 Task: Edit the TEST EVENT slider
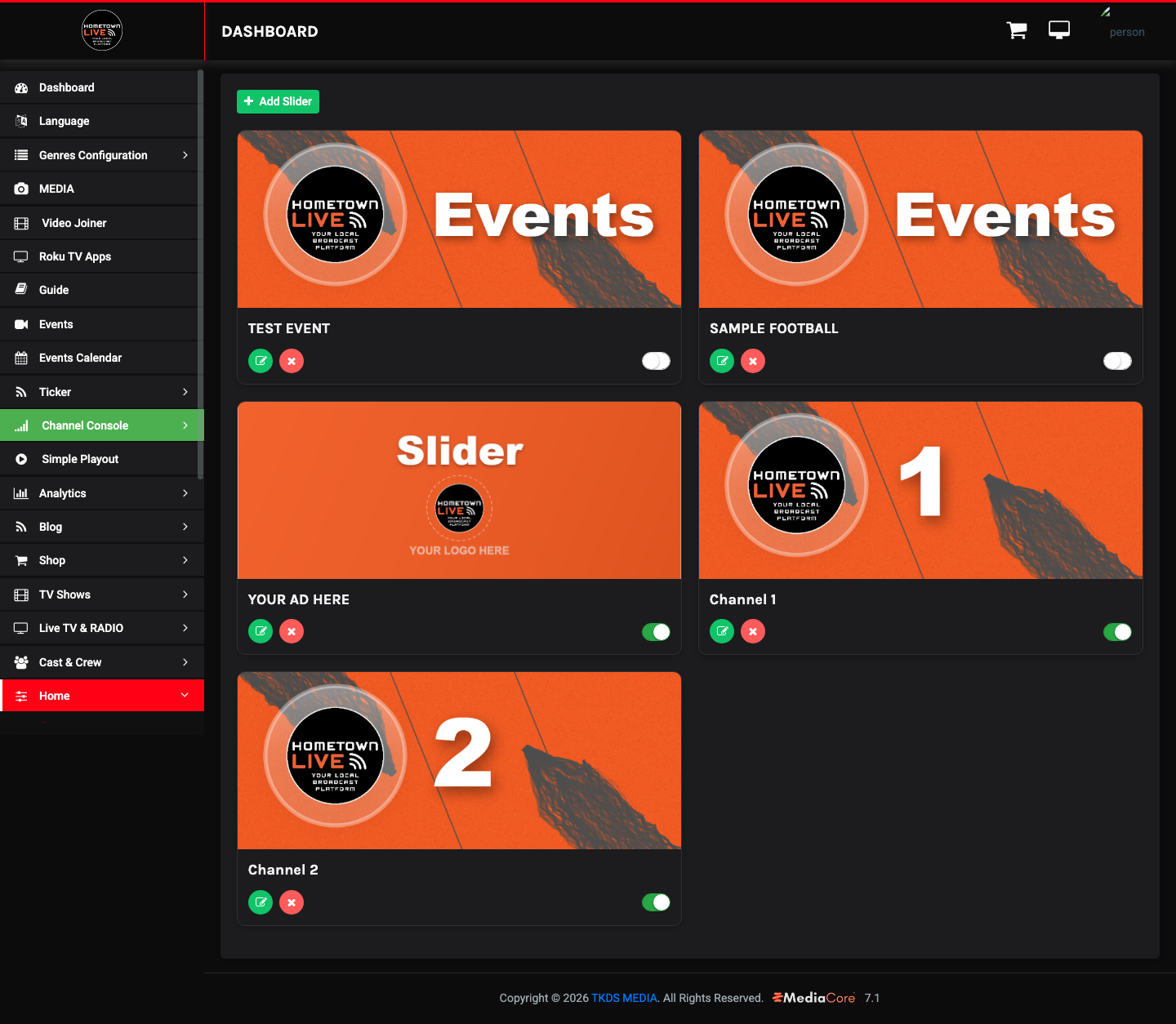coord(261,361)
